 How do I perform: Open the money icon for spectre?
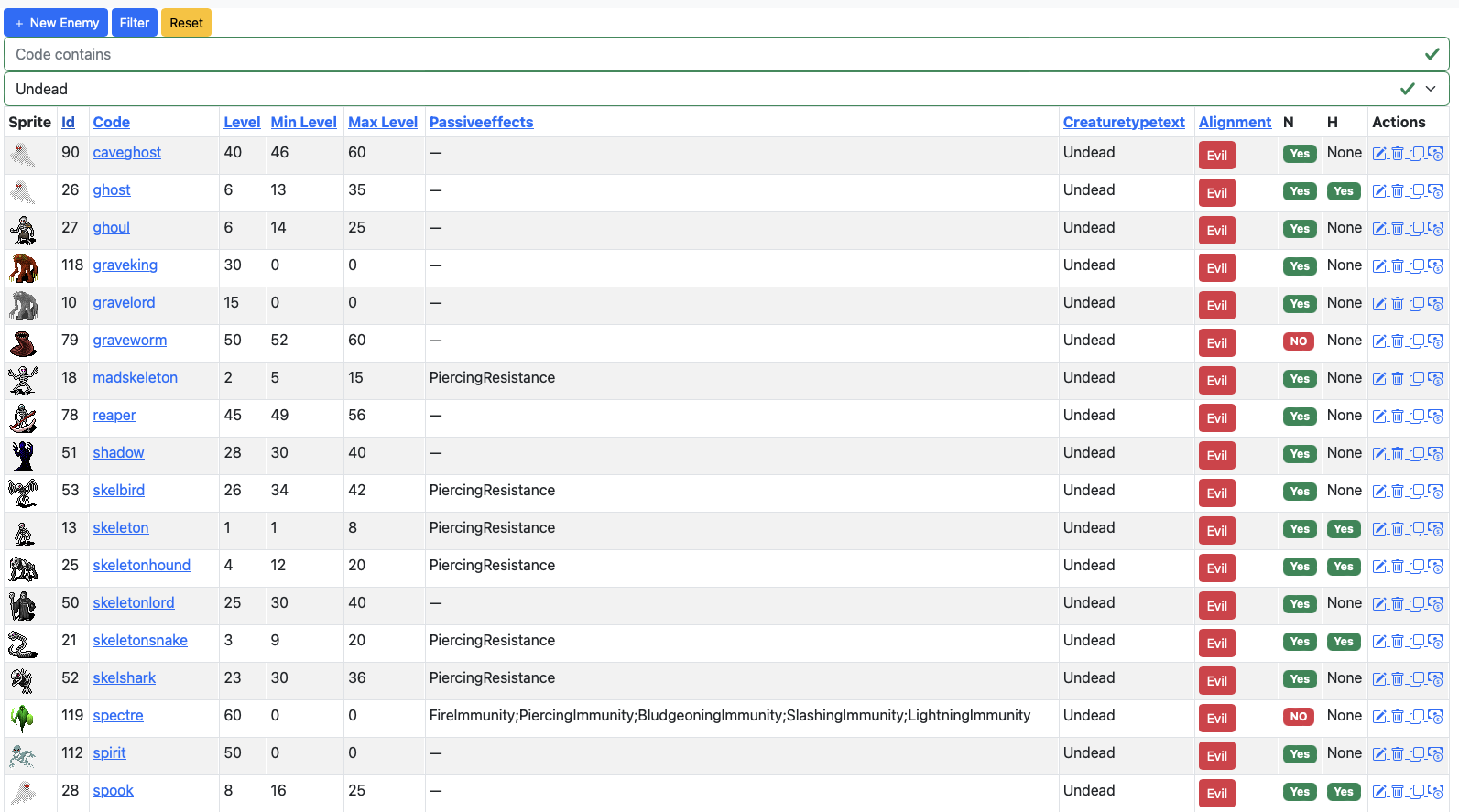pyautogui.click(x=1435, y=717)
